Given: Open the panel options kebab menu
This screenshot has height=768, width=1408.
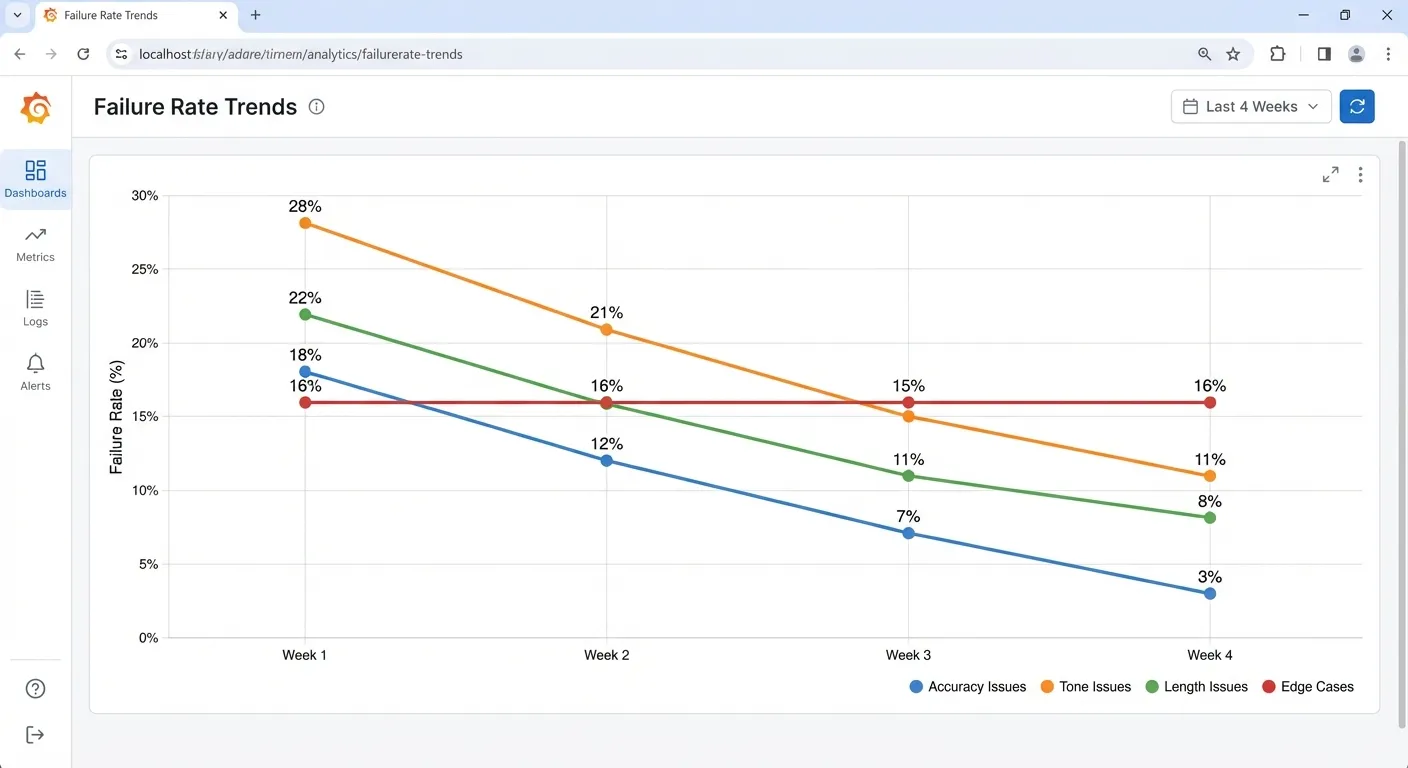Looking at the screenshot, I should (1360, 174).
